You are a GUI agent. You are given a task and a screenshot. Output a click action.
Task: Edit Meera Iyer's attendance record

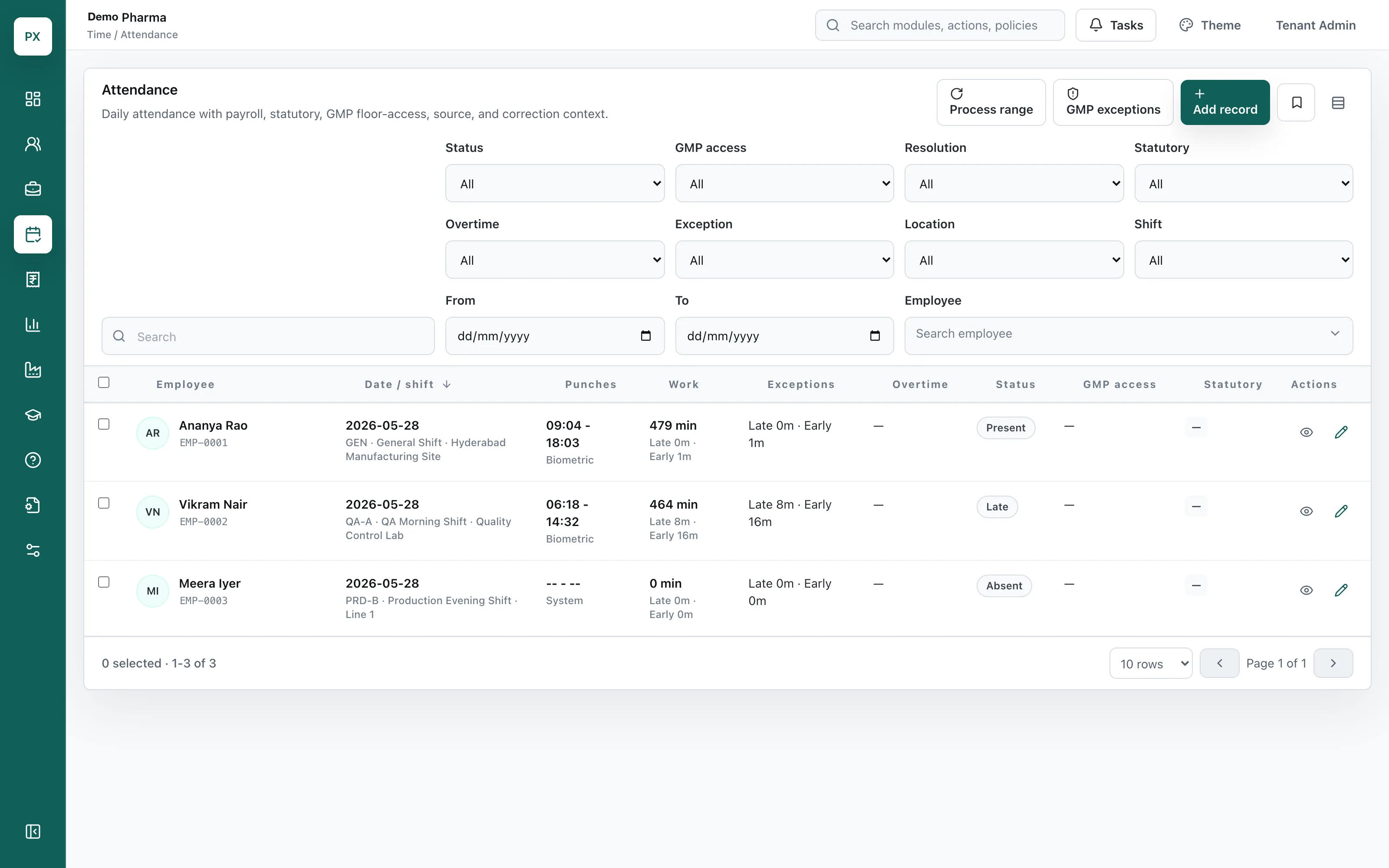[x=1341, y=590]
